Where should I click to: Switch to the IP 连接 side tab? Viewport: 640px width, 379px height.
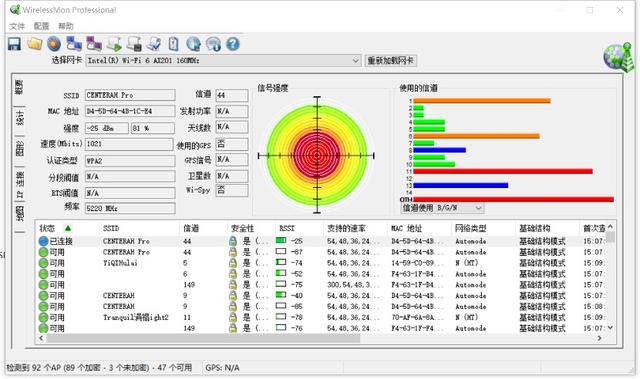click(x=19, y=184)
